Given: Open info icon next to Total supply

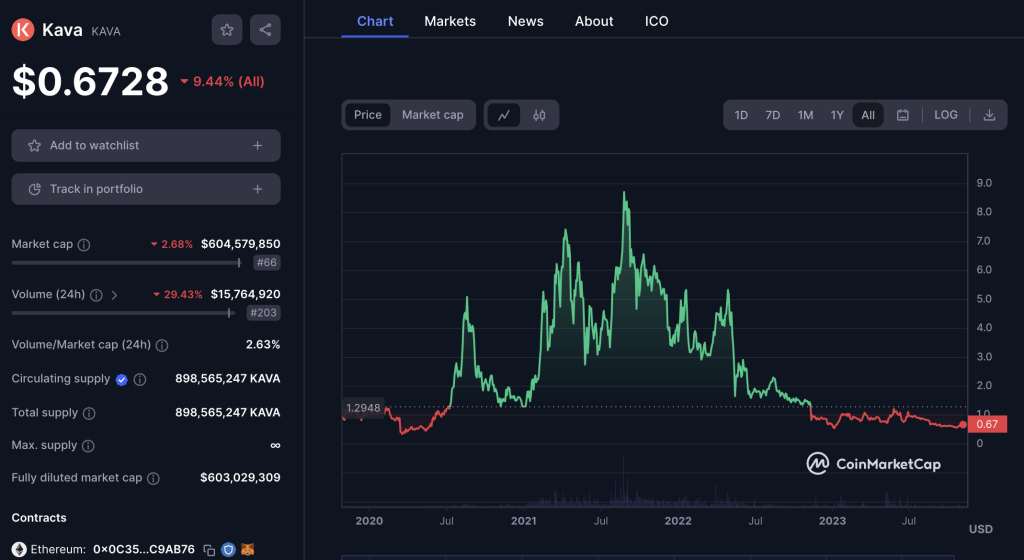Looking at the screenshot, I should click(89, 413).
